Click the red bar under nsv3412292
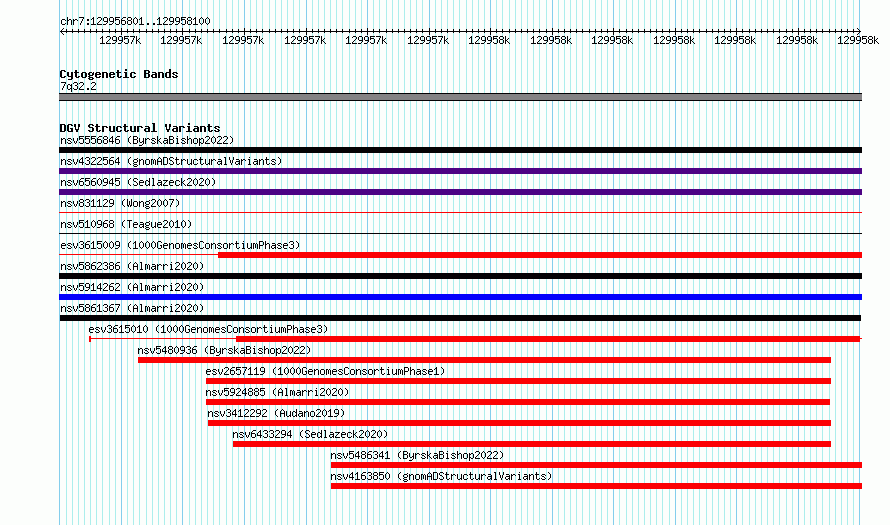Image resolution: width=890 pixels, height=525 pixels. [519, 423]
